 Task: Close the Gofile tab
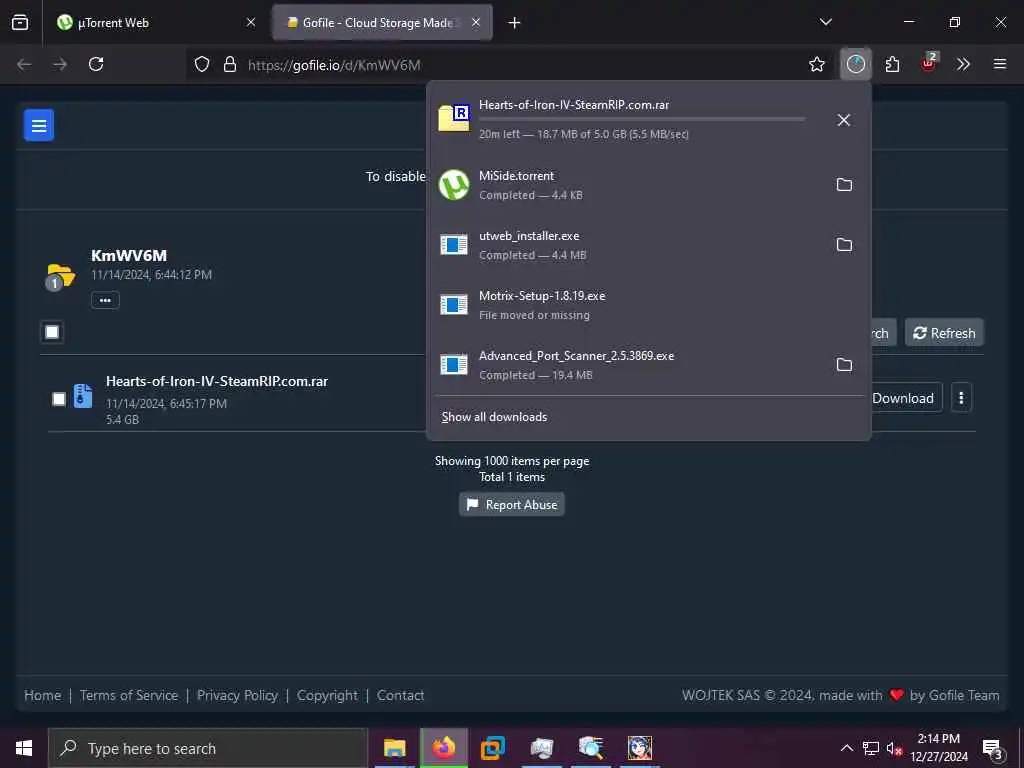[476, 23]
